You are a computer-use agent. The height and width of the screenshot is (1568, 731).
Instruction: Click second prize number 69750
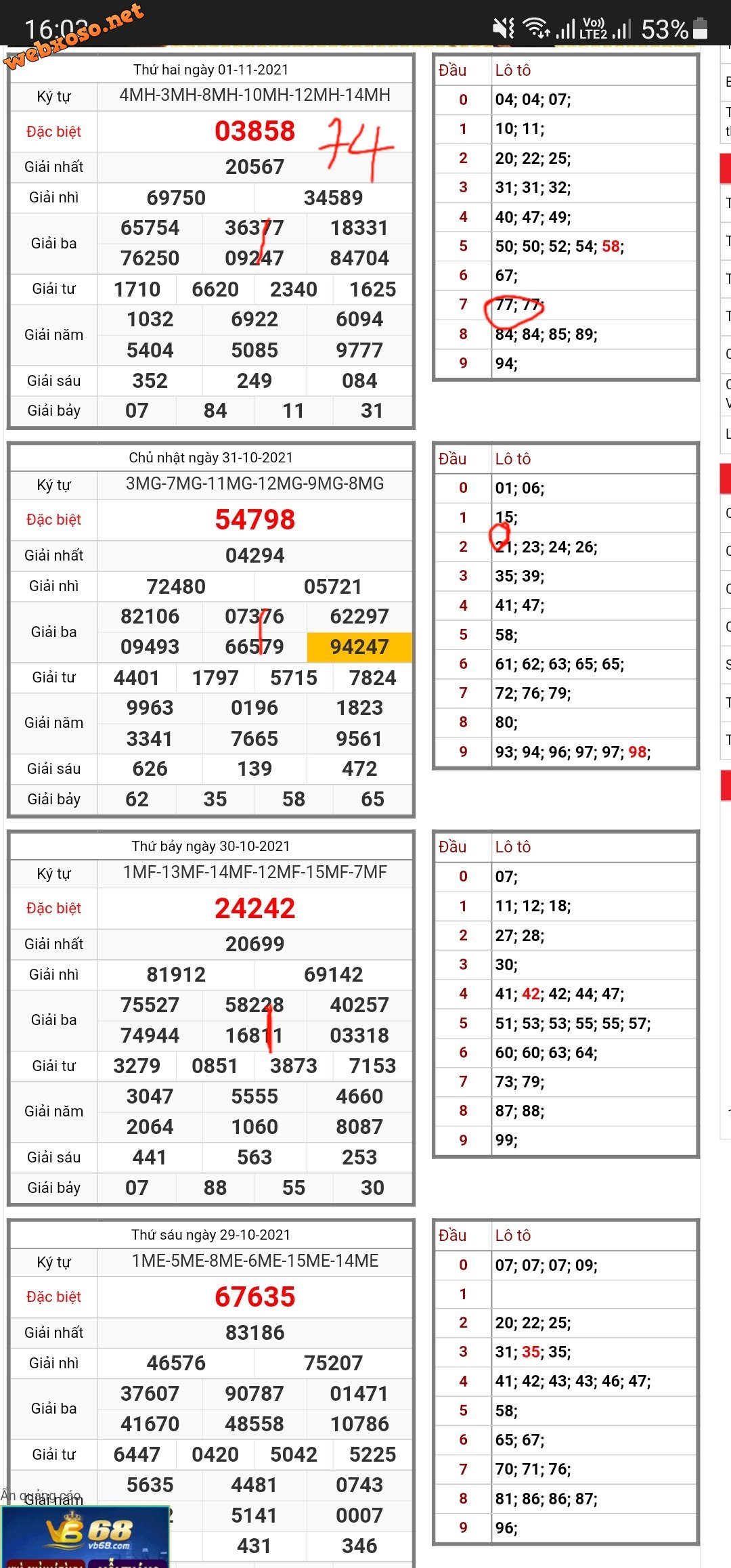point(176,198)
